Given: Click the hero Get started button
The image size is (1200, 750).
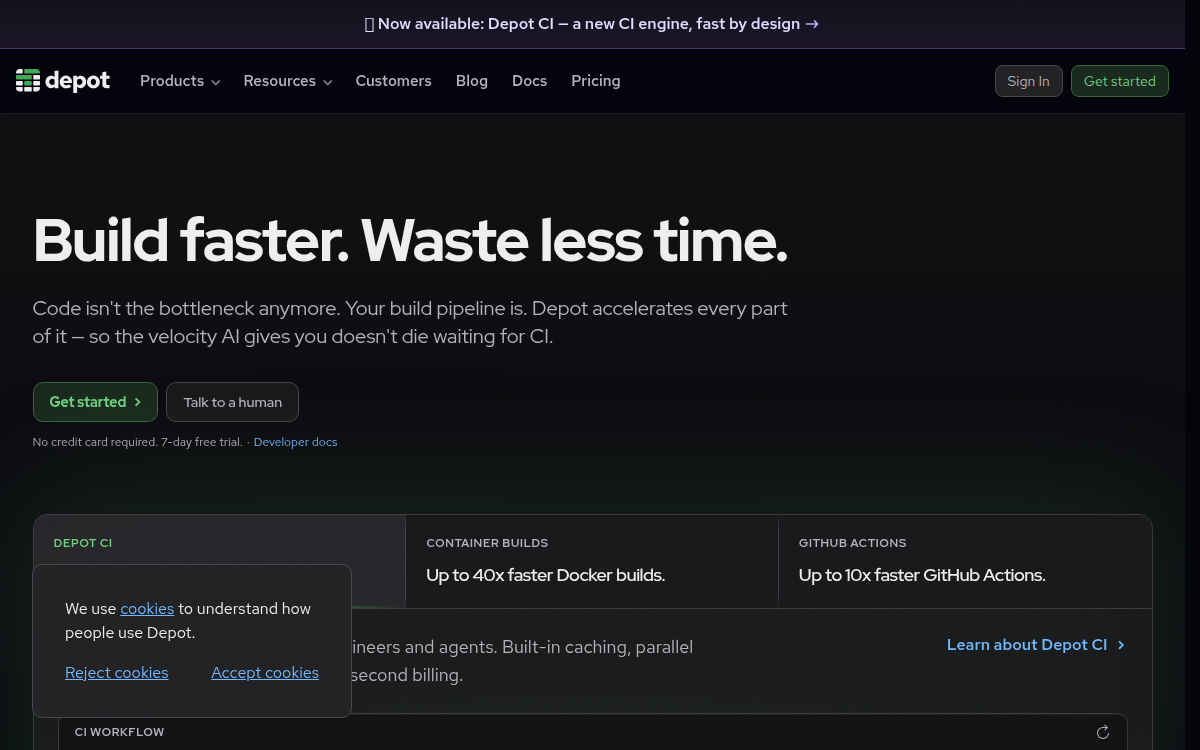Looking at the screenshot, I should (x=95, y=402).
